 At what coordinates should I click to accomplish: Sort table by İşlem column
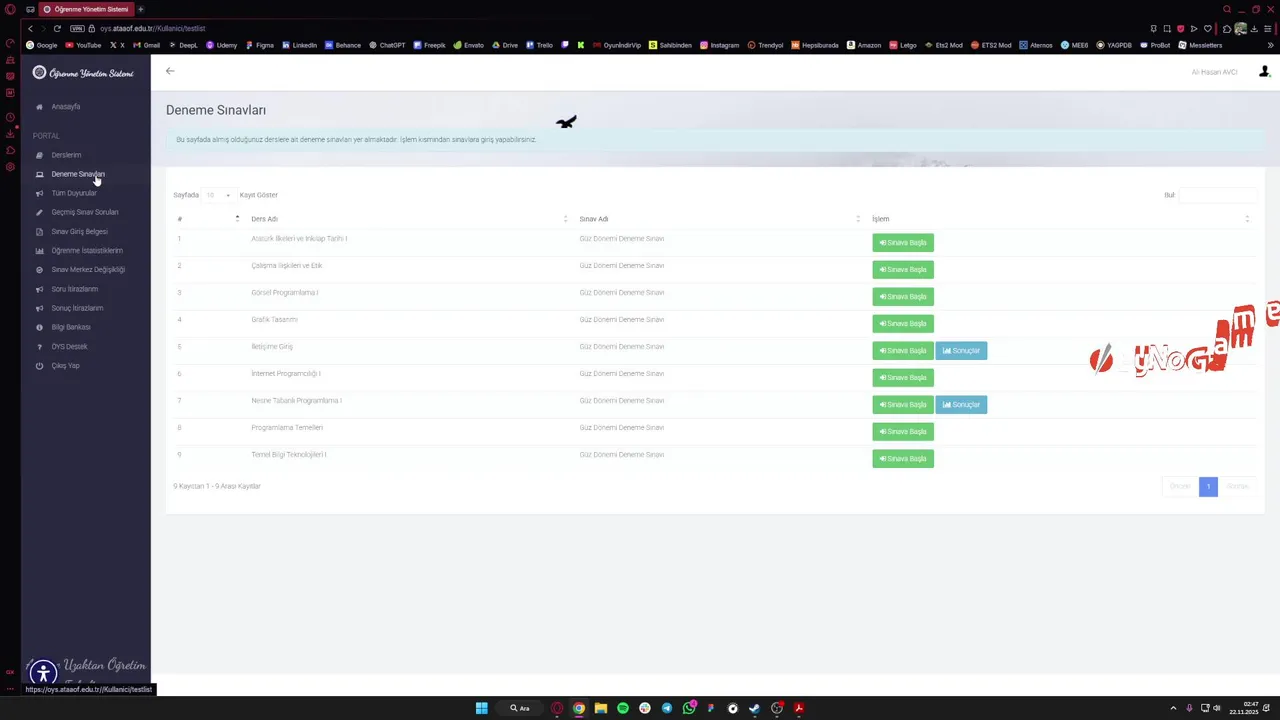coord(1060,219)
